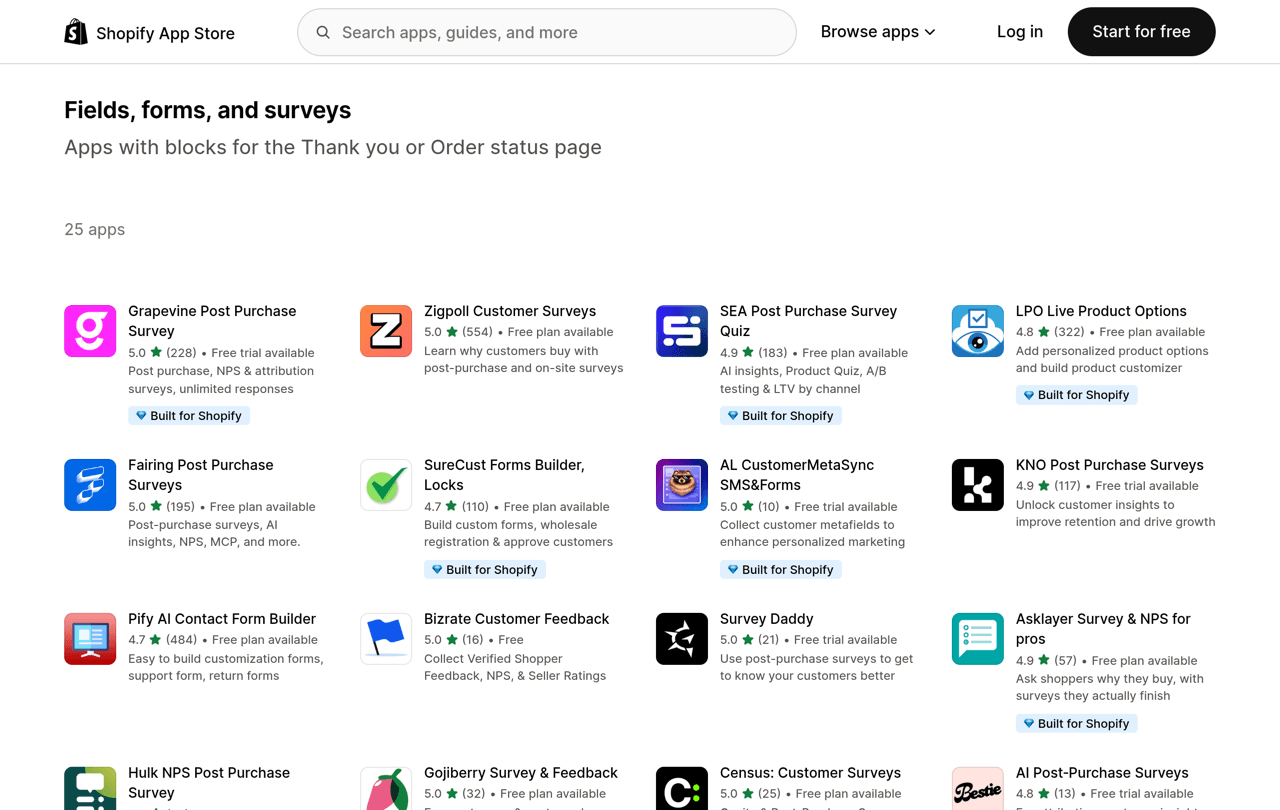Viewport: 1280px width, 810px height.
Task: Open the Zigpoll Customer Surveys title link
Action: point(510,311)
